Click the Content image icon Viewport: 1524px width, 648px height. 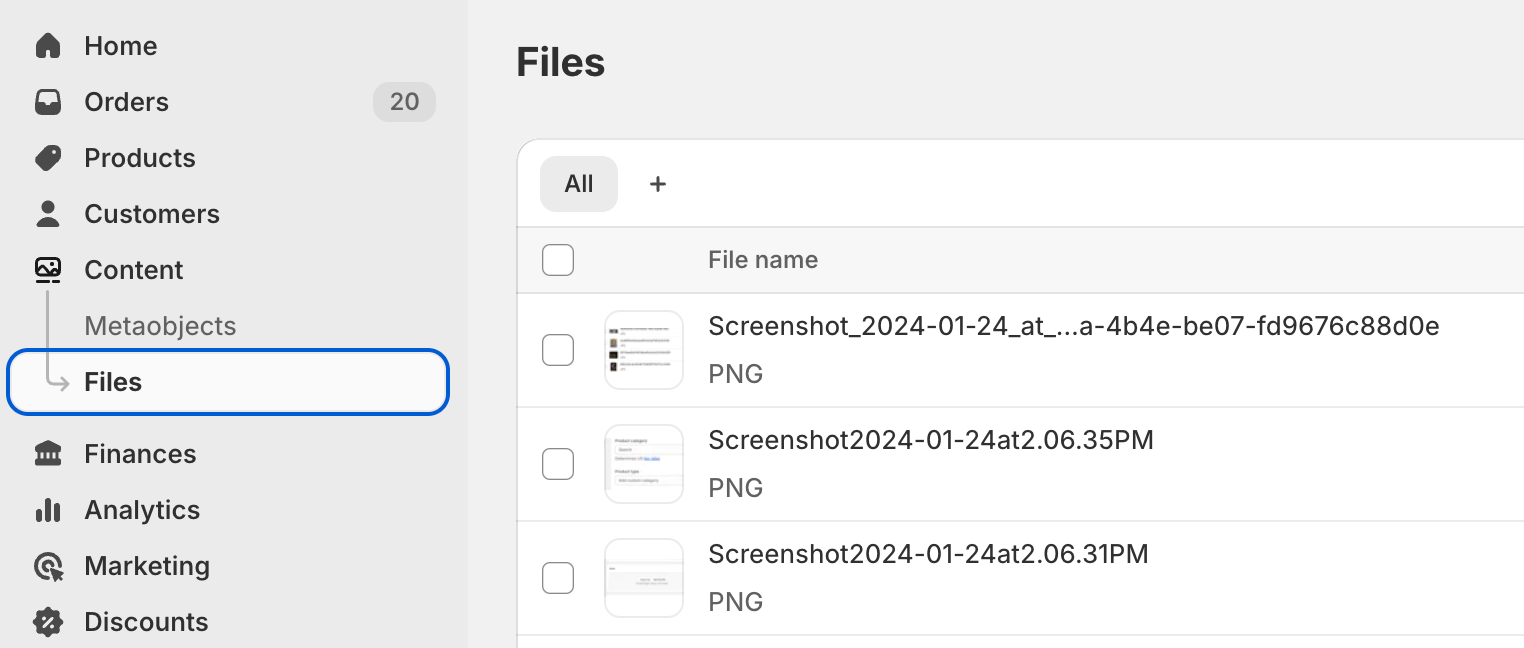(48, 270)
